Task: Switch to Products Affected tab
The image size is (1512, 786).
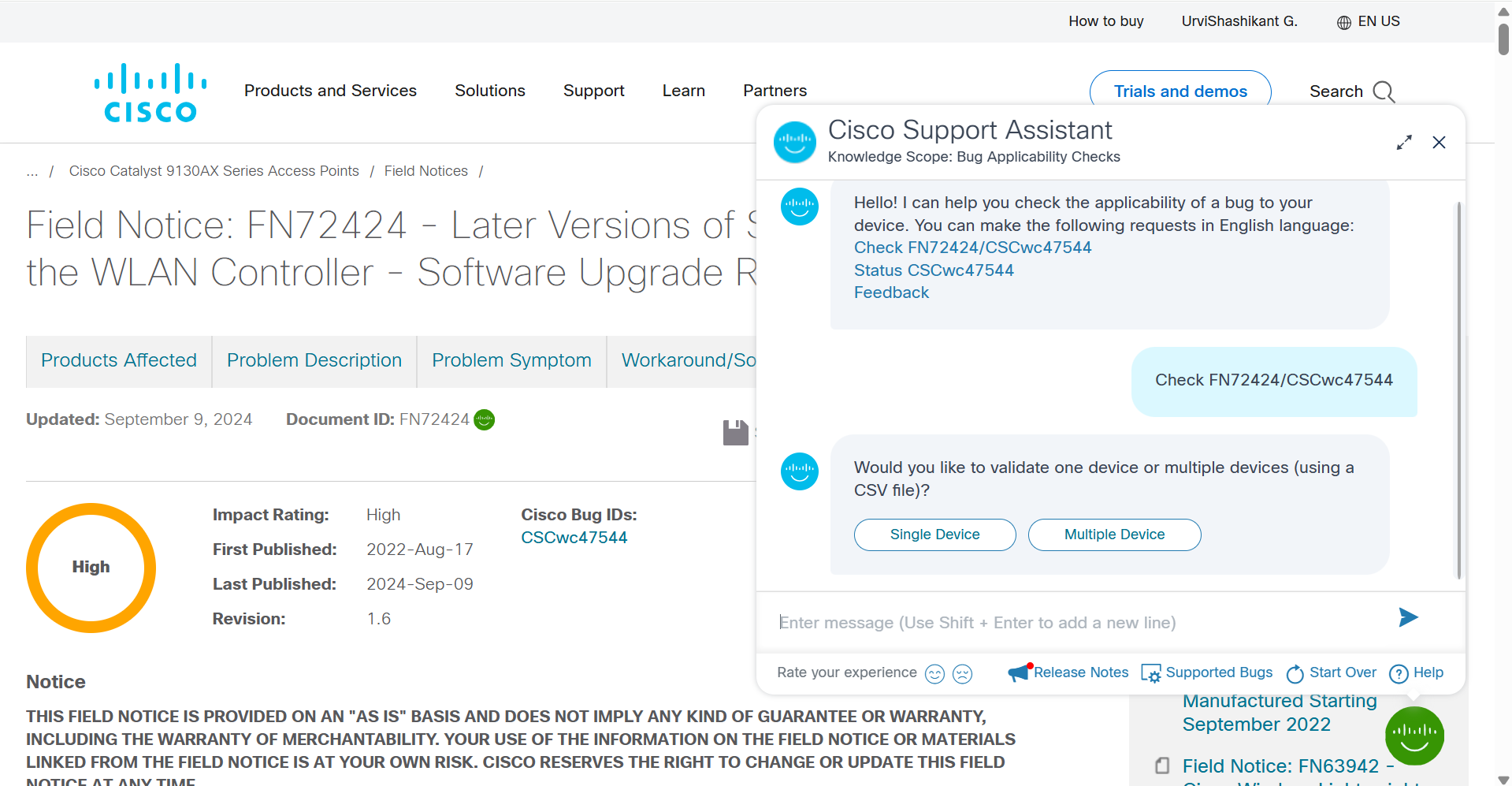Action: [x=119, y=361]
